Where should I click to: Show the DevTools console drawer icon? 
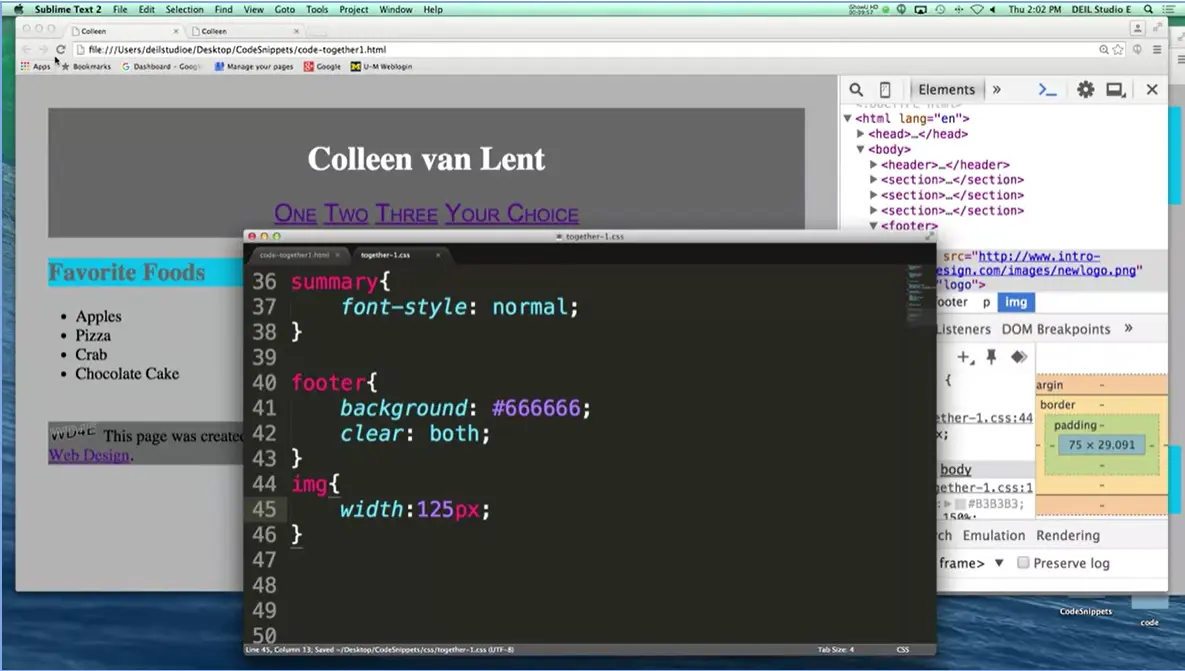(1047, 90)
